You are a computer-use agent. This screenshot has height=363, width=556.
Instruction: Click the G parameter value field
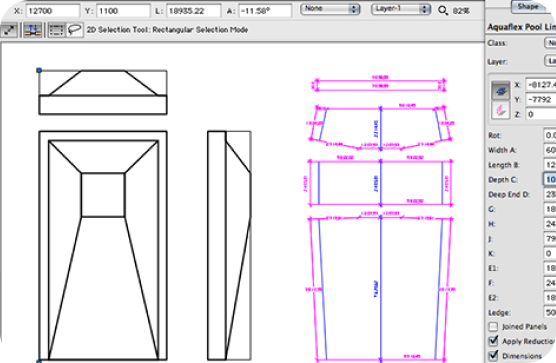(550, 209)
